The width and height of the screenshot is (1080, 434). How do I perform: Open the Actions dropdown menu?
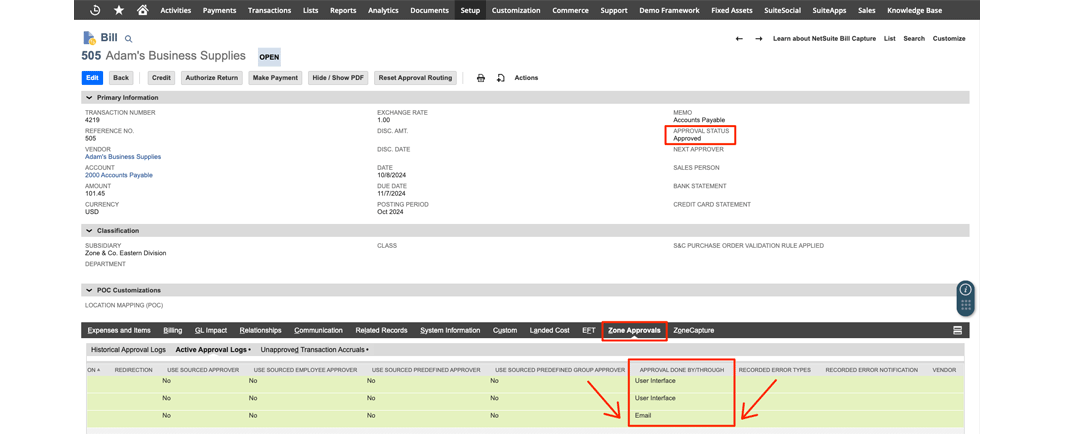(526, 78)
